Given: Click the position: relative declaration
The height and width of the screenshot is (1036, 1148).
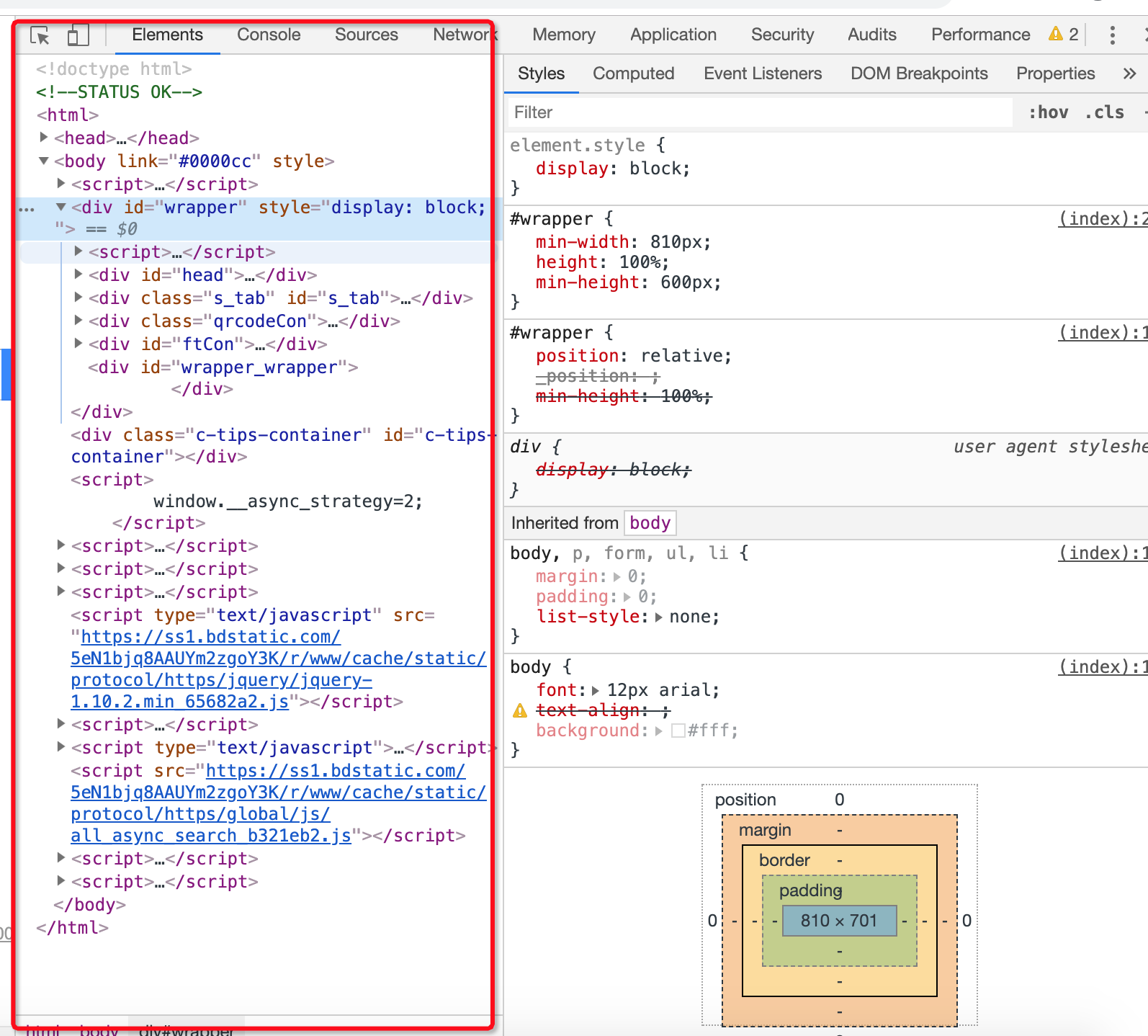Looking at the screenshot, I should coord(634,356).
